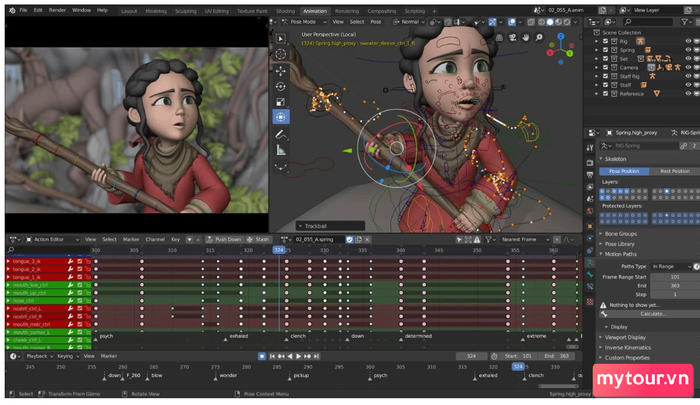The width and height of the screenshot is (700, 405).
Task: Click the active Transform tool icon
Action: [281, 117]
